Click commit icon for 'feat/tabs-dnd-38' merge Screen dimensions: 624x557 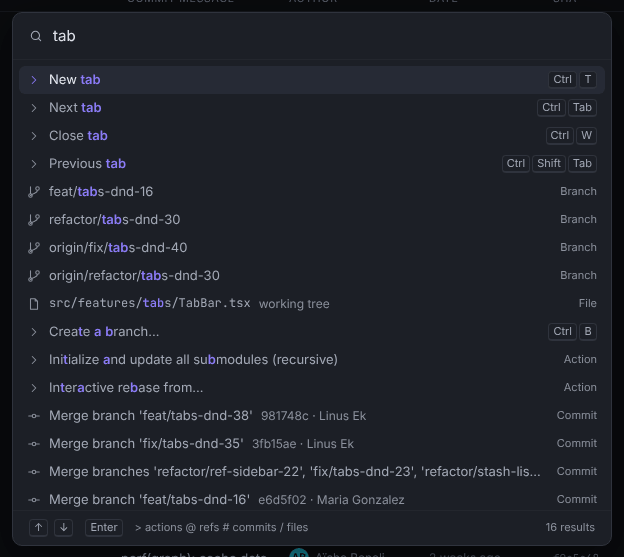click(34, 416)
